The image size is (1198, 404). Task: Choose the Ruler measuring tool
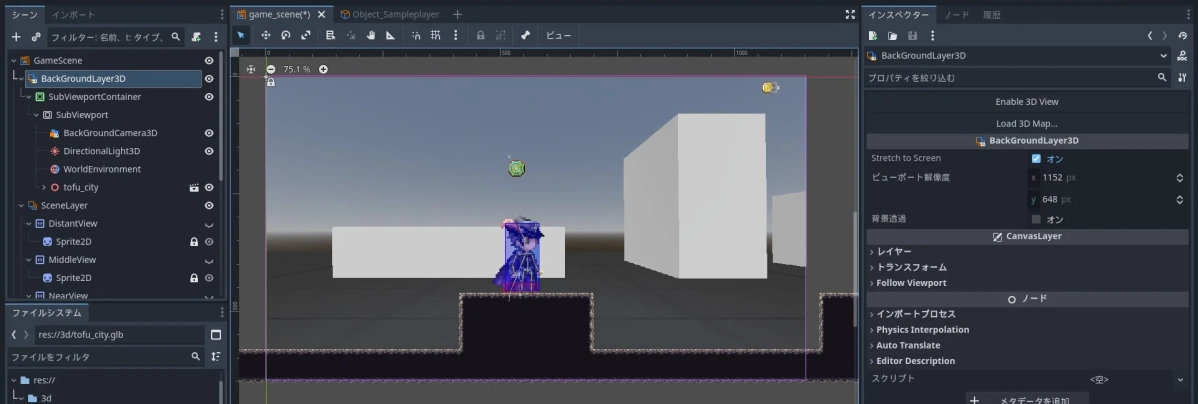click(390, 35)
